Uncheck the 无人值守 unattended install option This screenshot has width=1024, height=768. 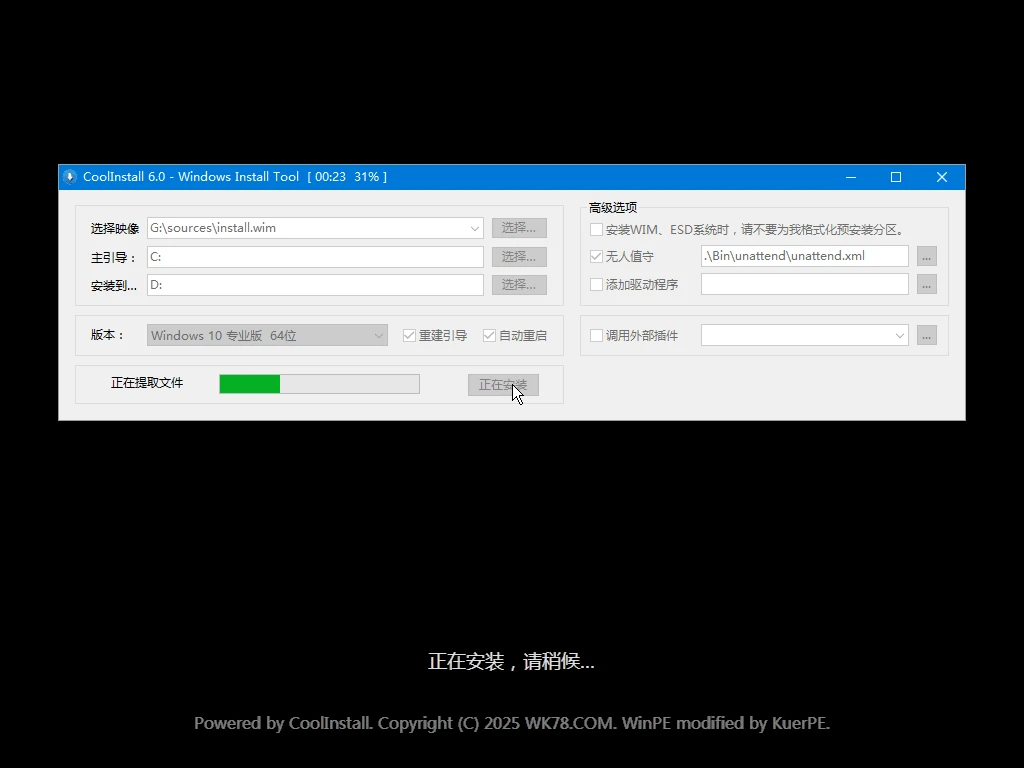point(596,256)
